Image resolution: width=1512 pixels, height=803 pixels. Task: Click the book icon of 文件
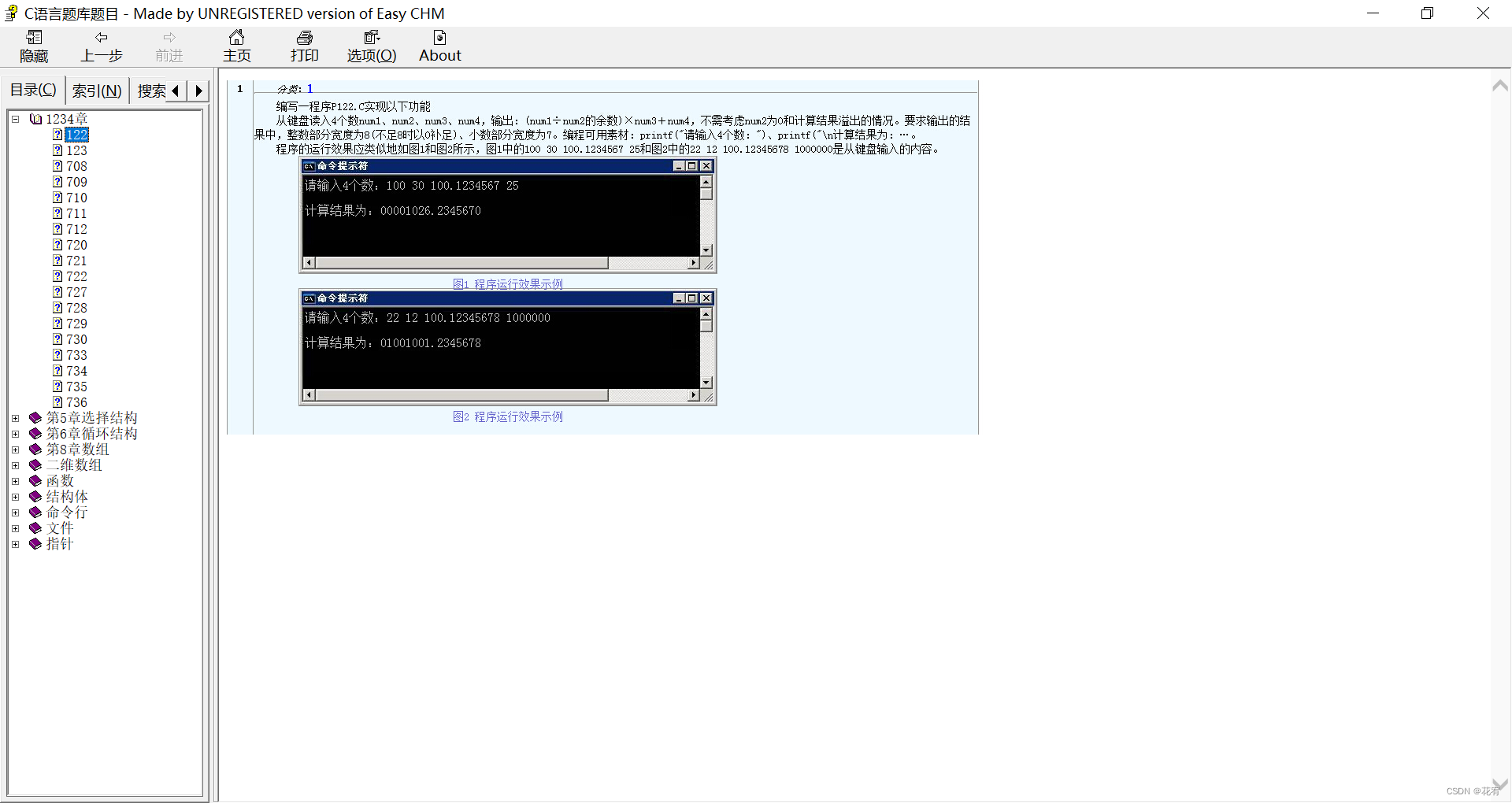(35, 528)
